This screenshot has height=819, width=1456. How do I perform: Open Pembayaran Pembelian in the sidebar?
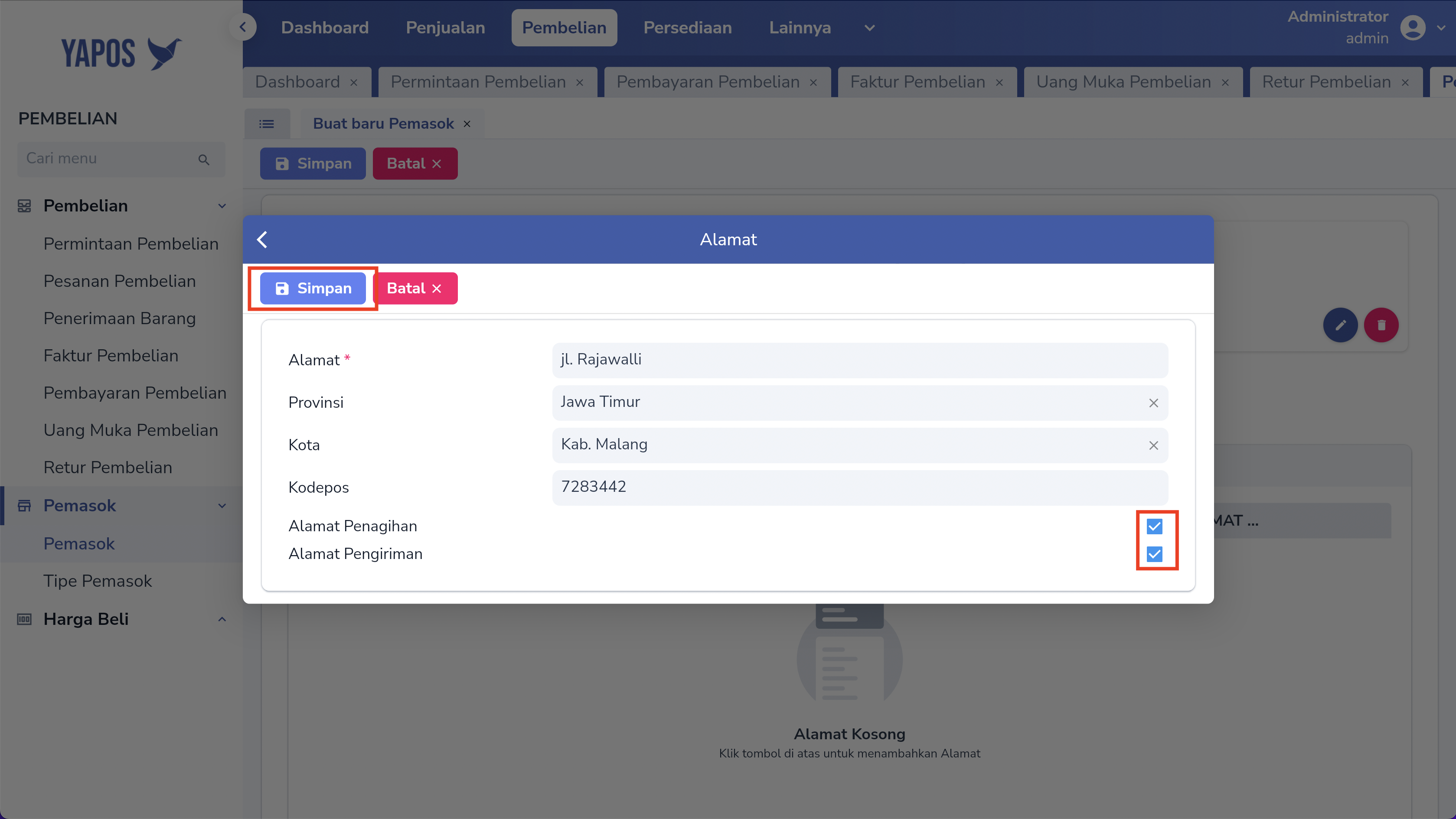(135, 393)
